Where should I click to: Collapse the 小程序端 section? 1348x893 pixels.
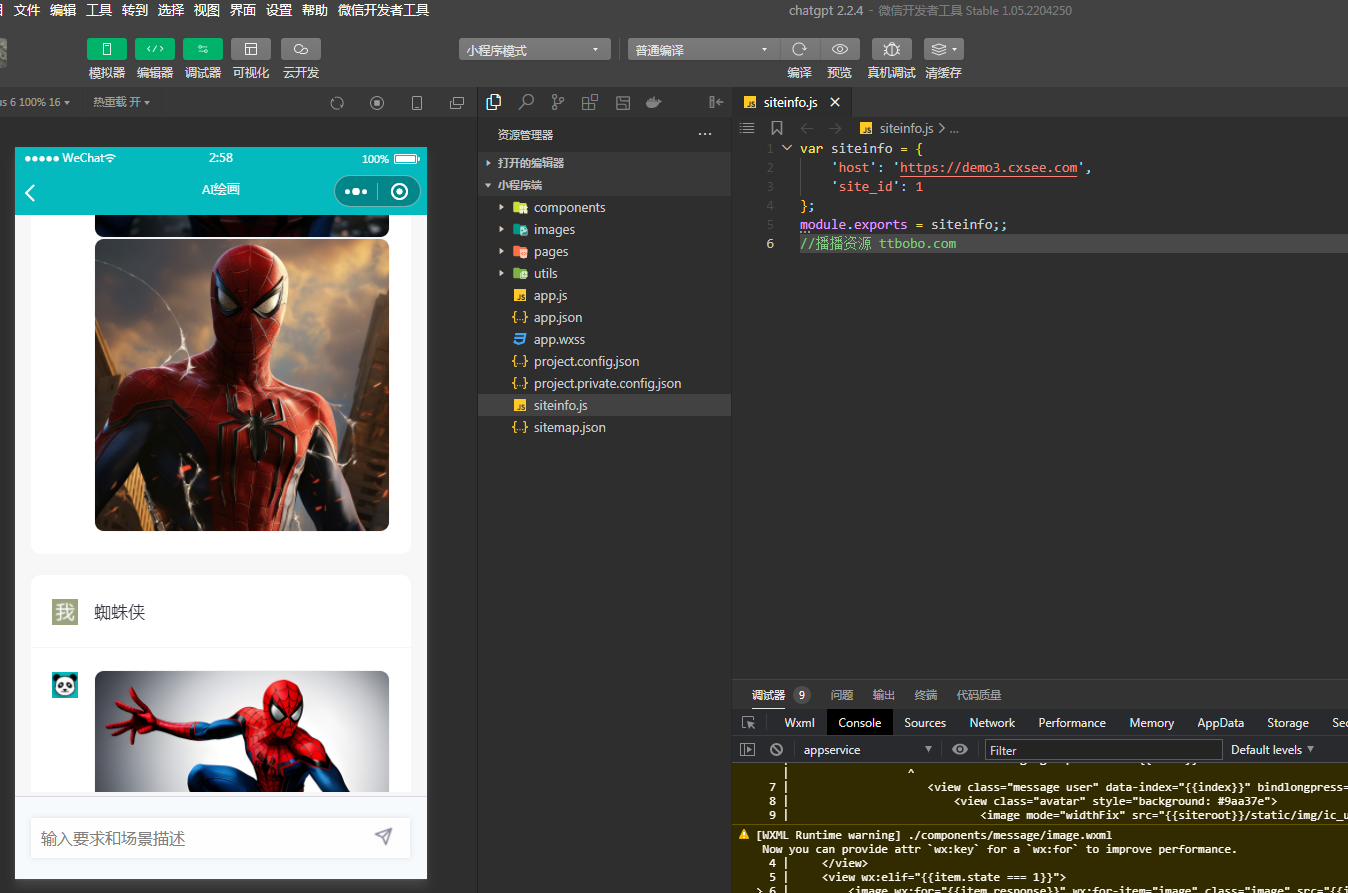click(605, 185)
